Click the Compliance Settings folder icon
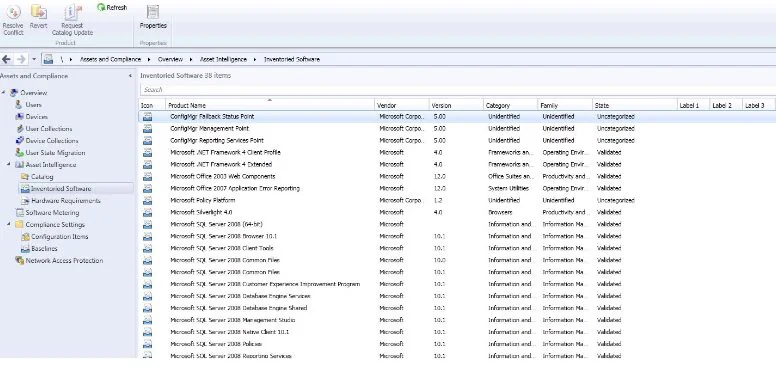The height and width of the screenshot is (369, 776). [x=19, y=225]
